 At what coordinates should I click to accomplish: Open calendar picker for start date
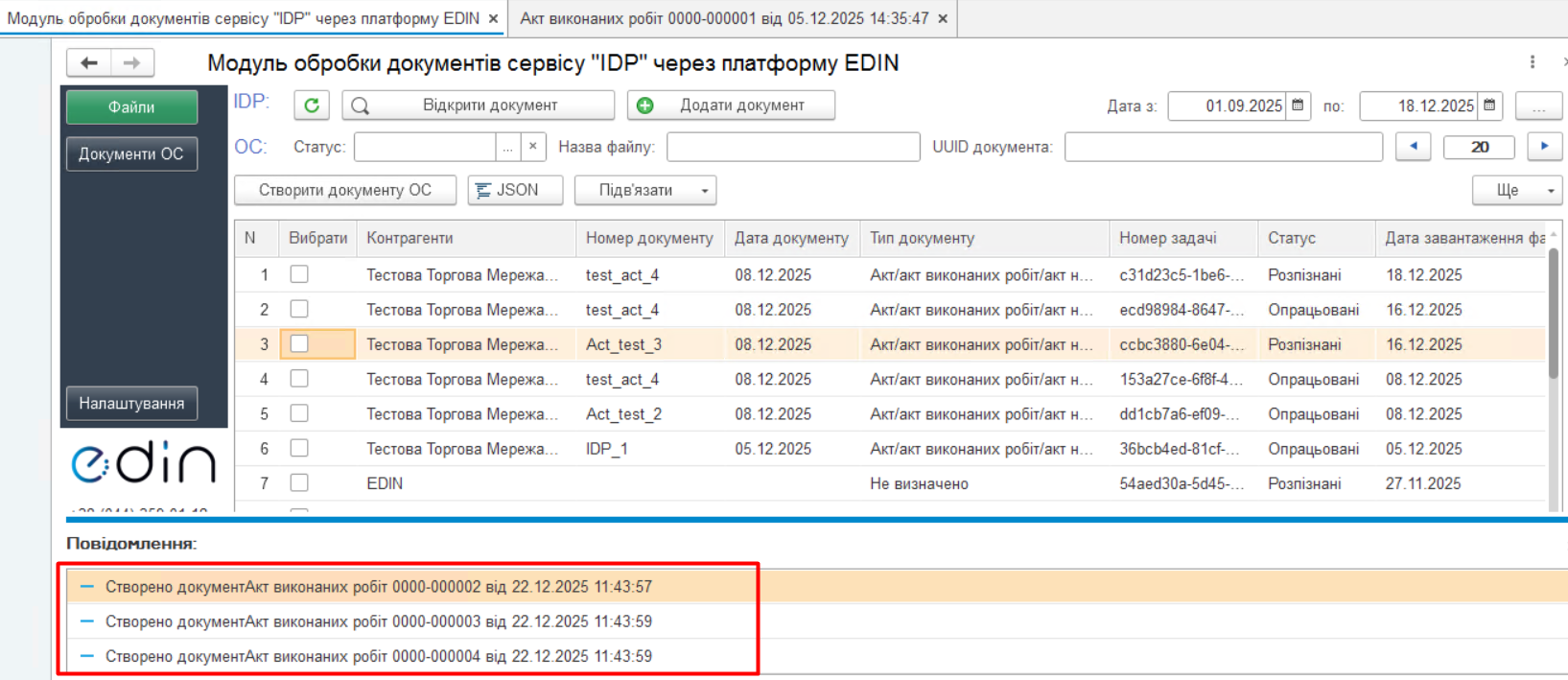1298,106
